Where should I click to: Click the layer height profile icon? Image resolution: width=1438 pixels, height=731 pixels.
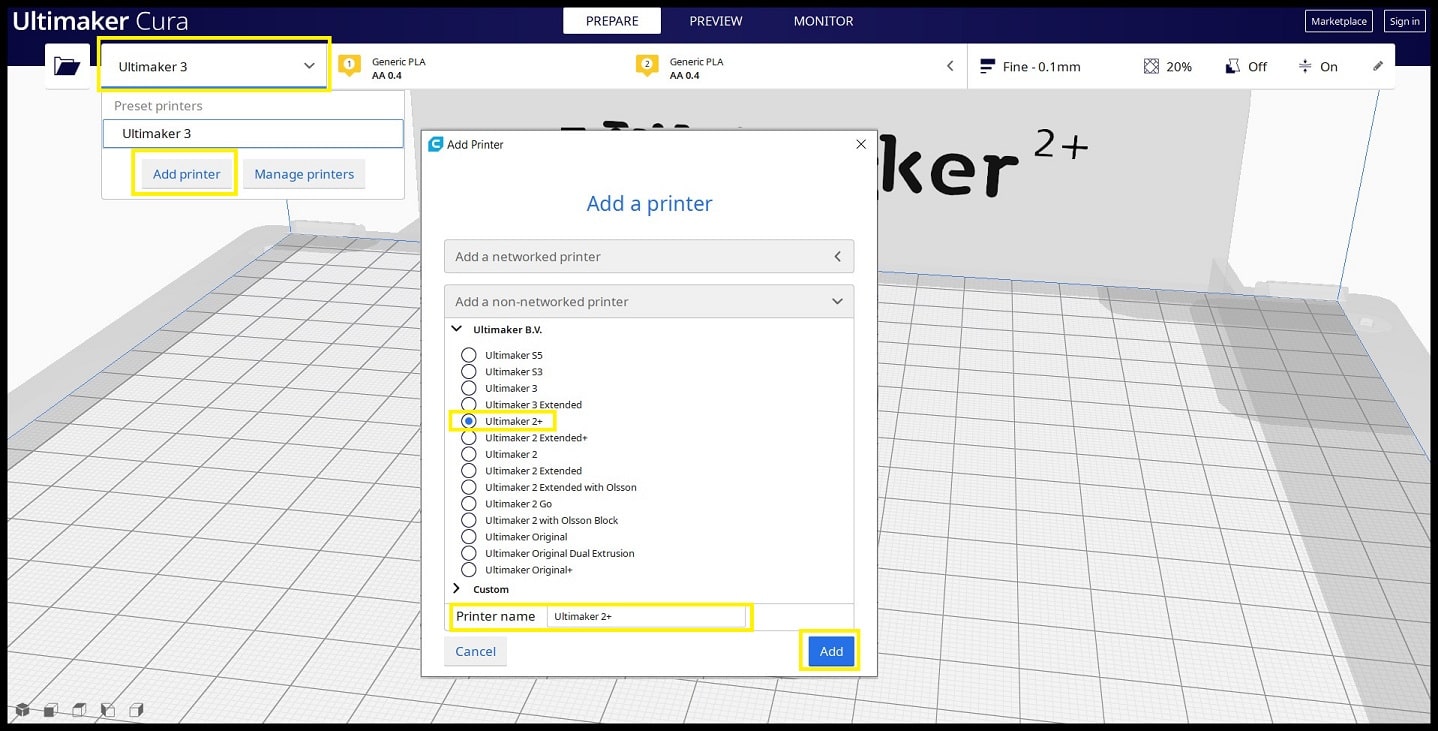coord(987,66)
